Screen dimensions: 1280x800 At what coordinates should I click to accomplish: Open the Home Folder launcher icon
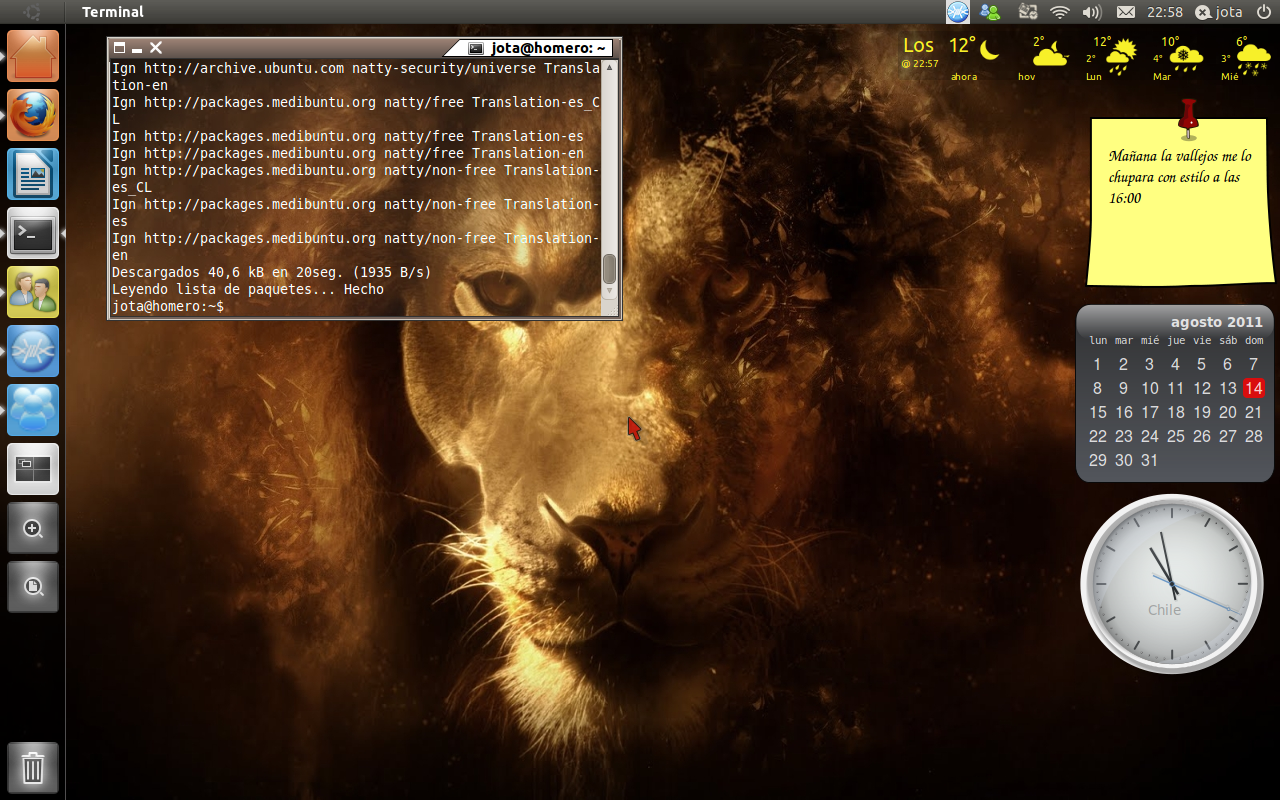click(x=33, y=56)
